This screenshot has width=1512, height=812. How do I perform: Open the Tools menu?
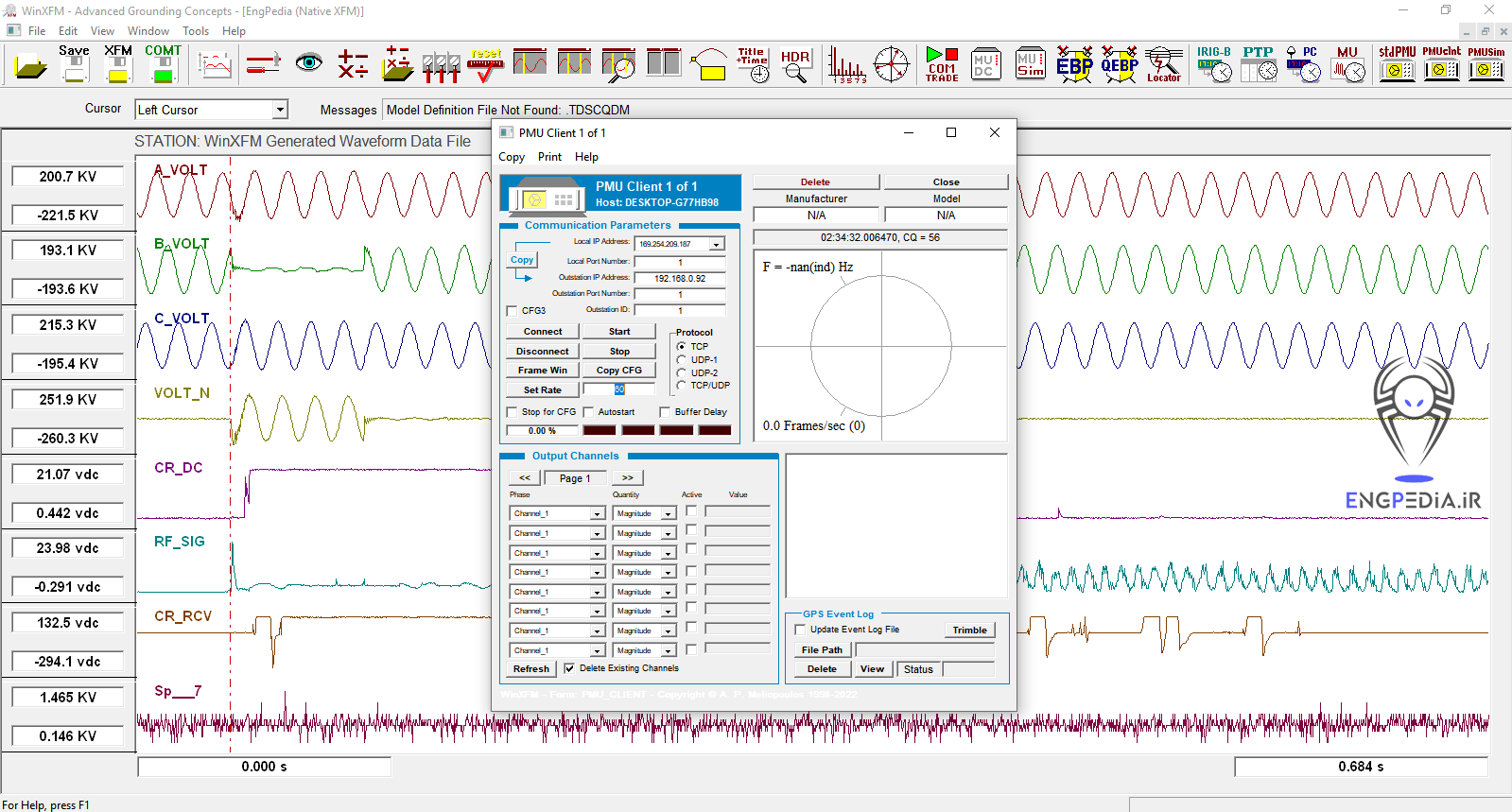click(x=196, y=31)
